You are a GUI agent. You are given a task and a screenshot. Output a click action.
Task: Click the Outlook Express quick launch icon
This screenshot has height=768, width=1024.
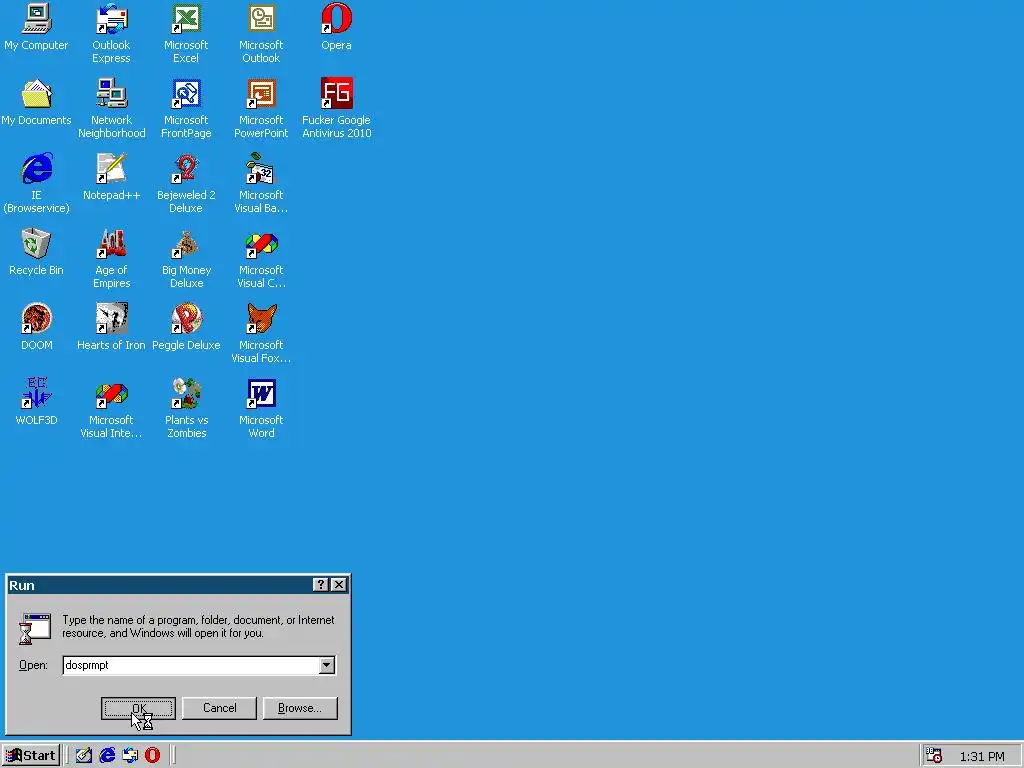point(130,756)
